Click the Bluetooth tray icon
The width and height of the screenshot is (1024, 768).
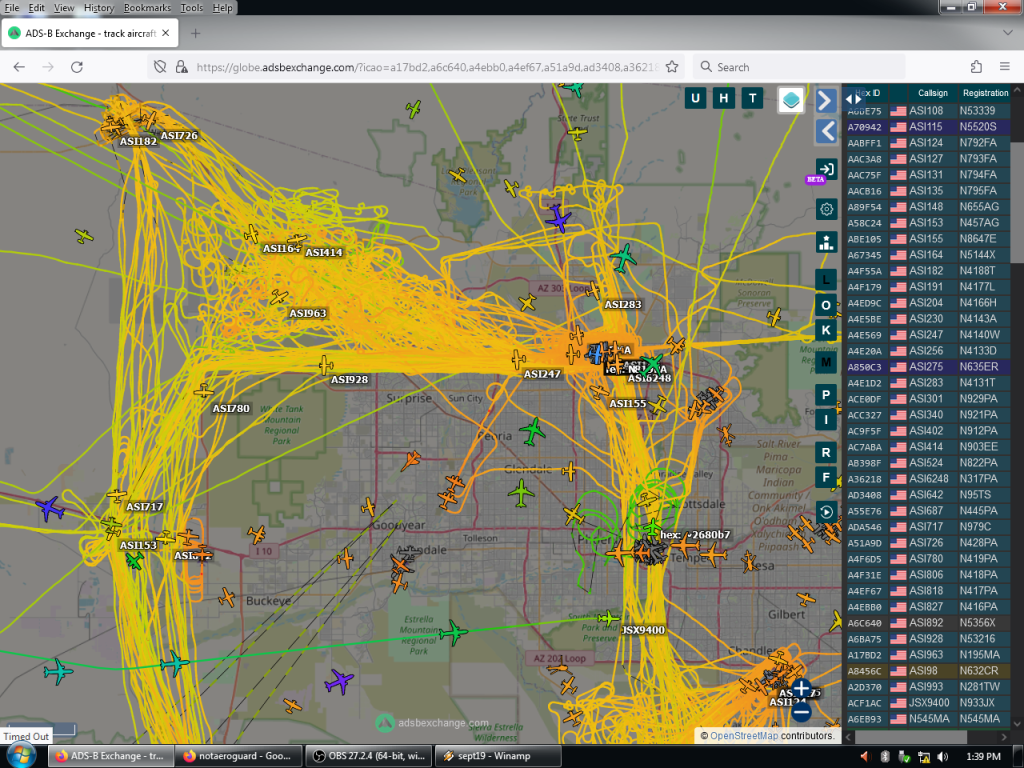(x=885, y=756)
